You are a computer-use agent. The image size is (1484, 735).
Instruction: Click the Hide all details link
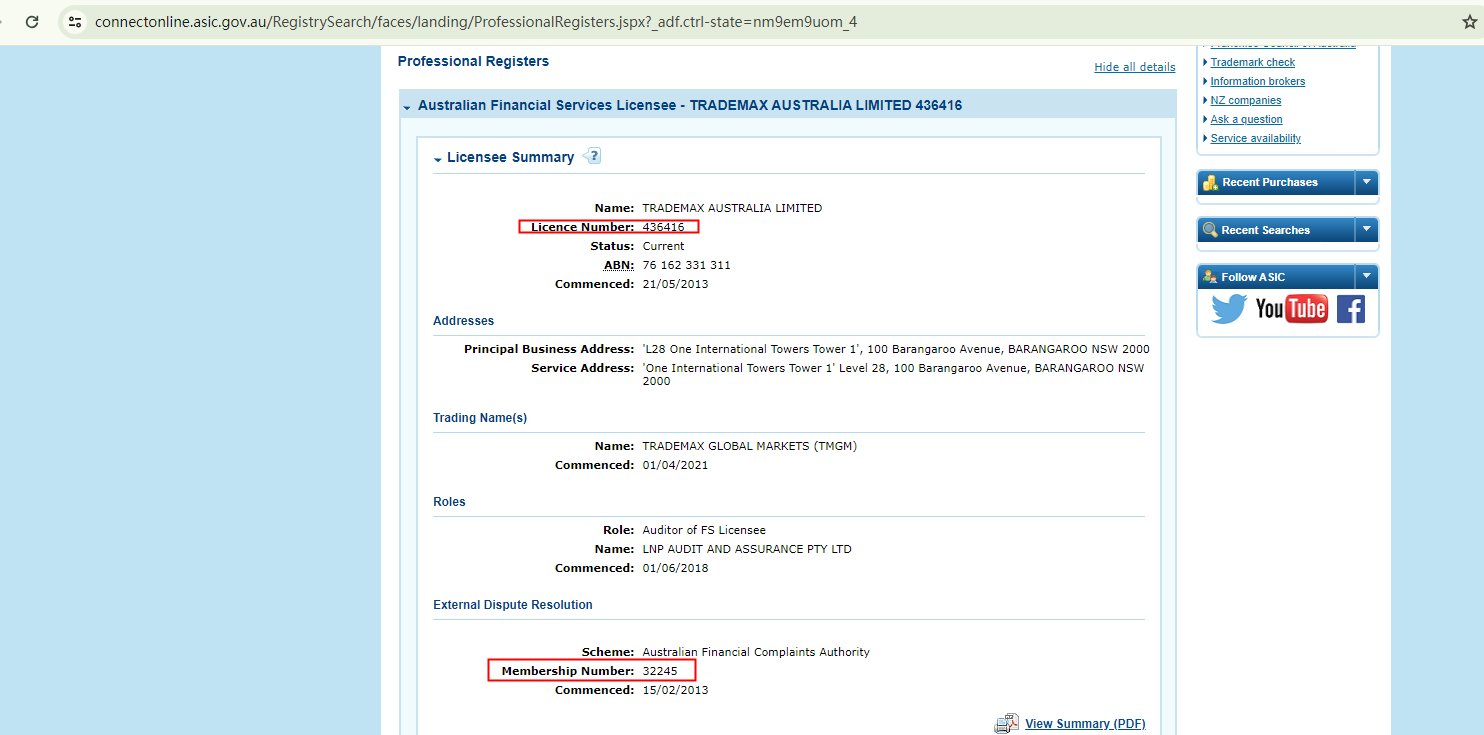(x=1135, y=67)
